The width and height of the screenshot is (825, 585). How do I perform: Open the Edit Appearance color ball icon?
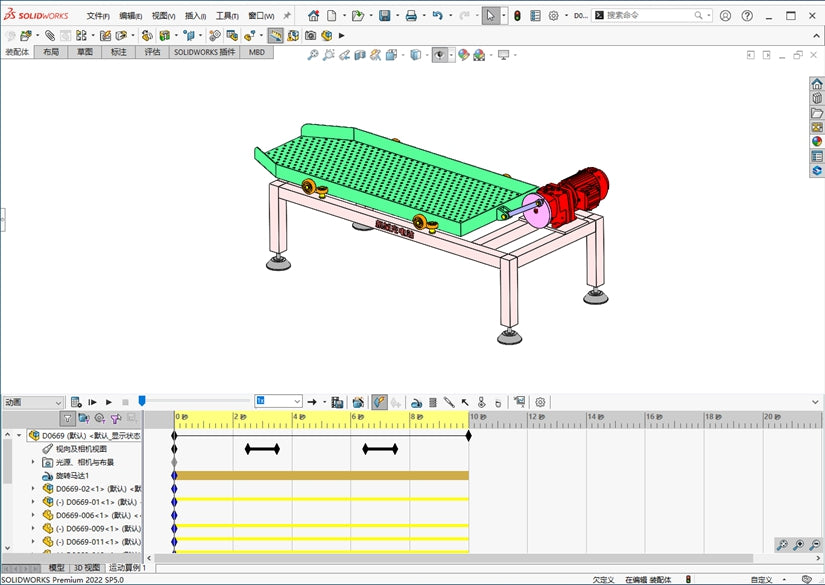[464, 55]
